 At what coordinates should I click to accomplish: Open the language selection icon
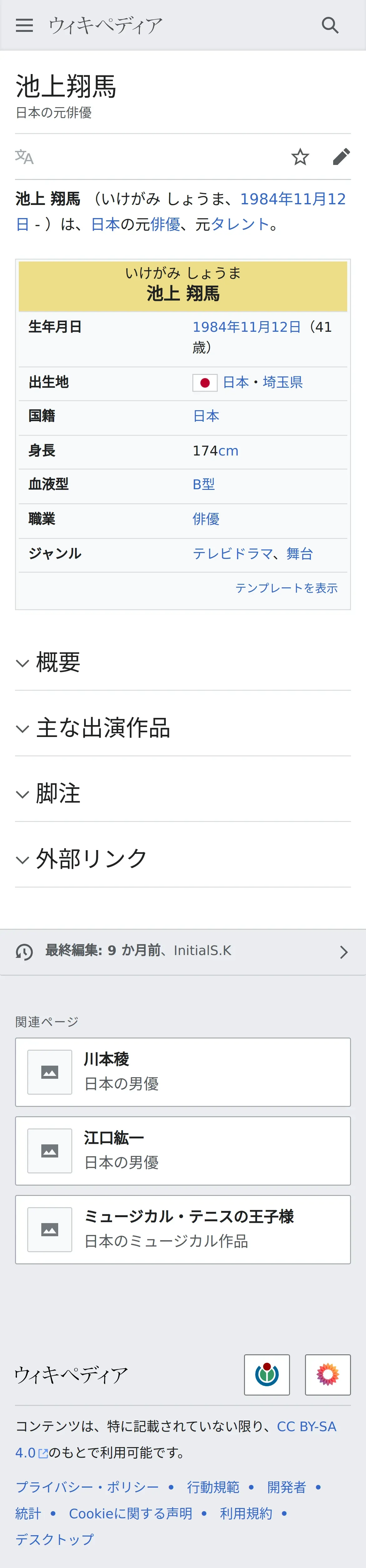tap(24, 157)
